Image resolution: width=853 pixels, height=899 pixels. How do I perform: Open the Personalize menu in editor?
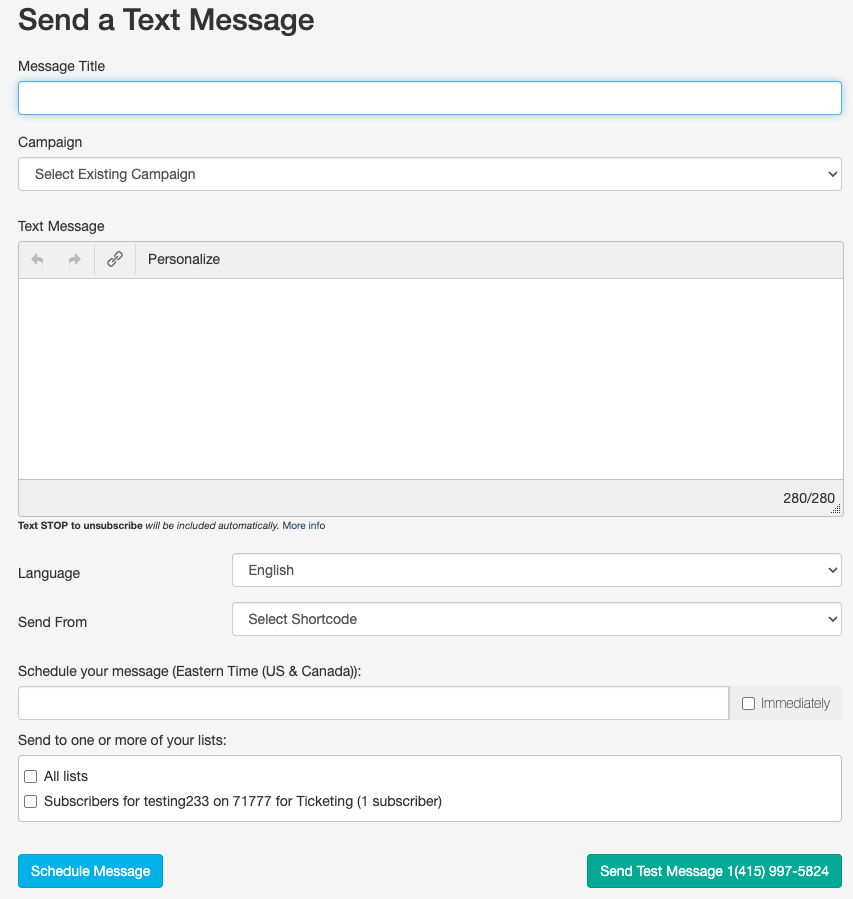(184, 259)
